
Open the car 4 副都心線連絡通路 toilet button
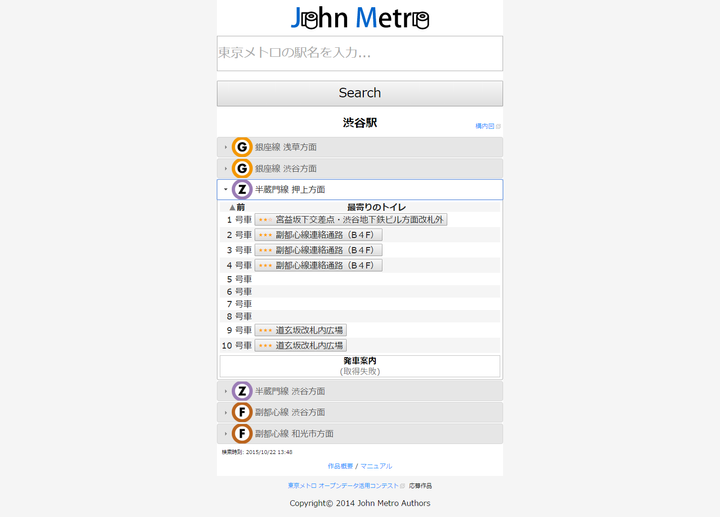[x=319, y=265]
